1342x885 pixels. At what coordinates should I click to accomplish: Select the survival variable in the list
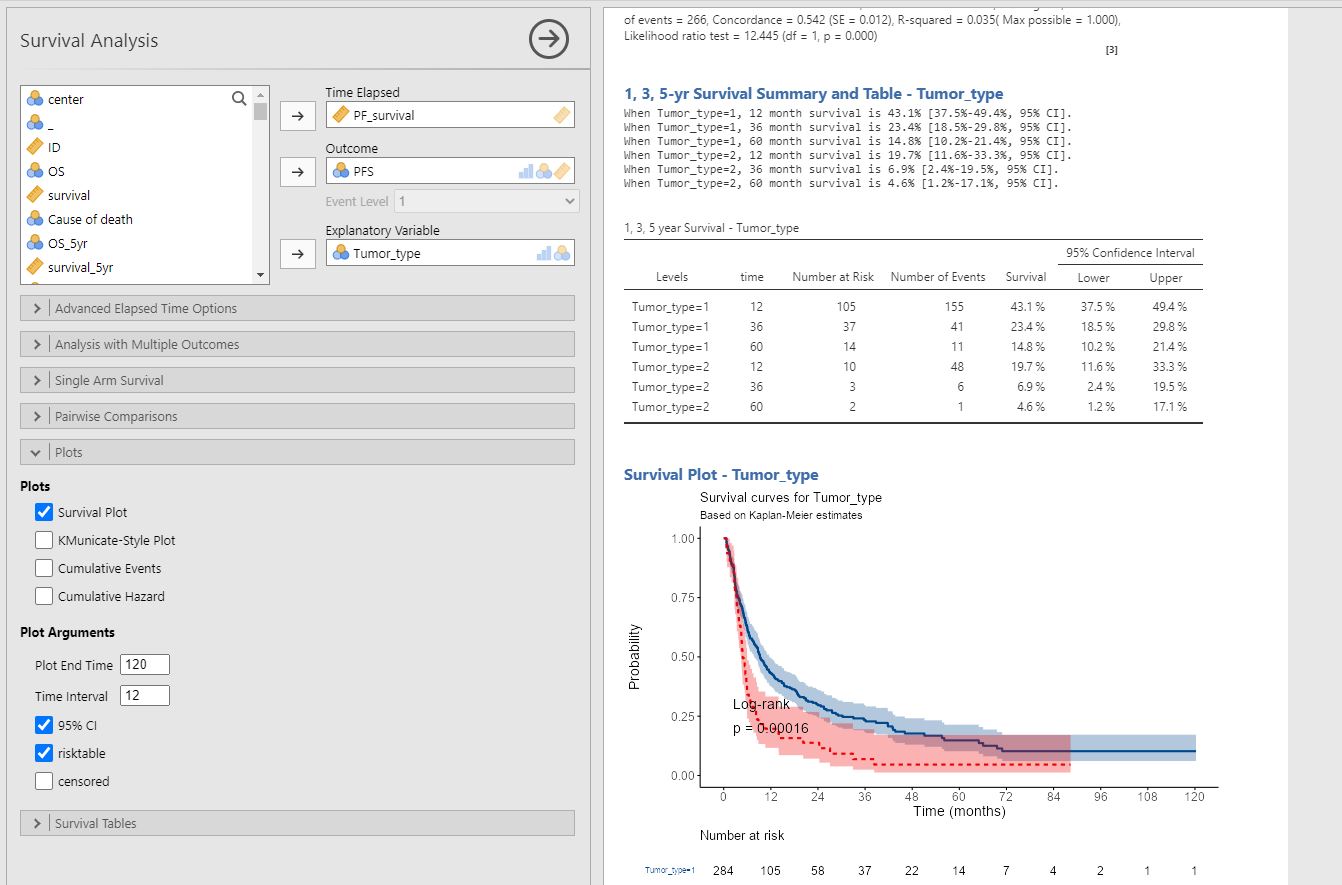[69, 195]
